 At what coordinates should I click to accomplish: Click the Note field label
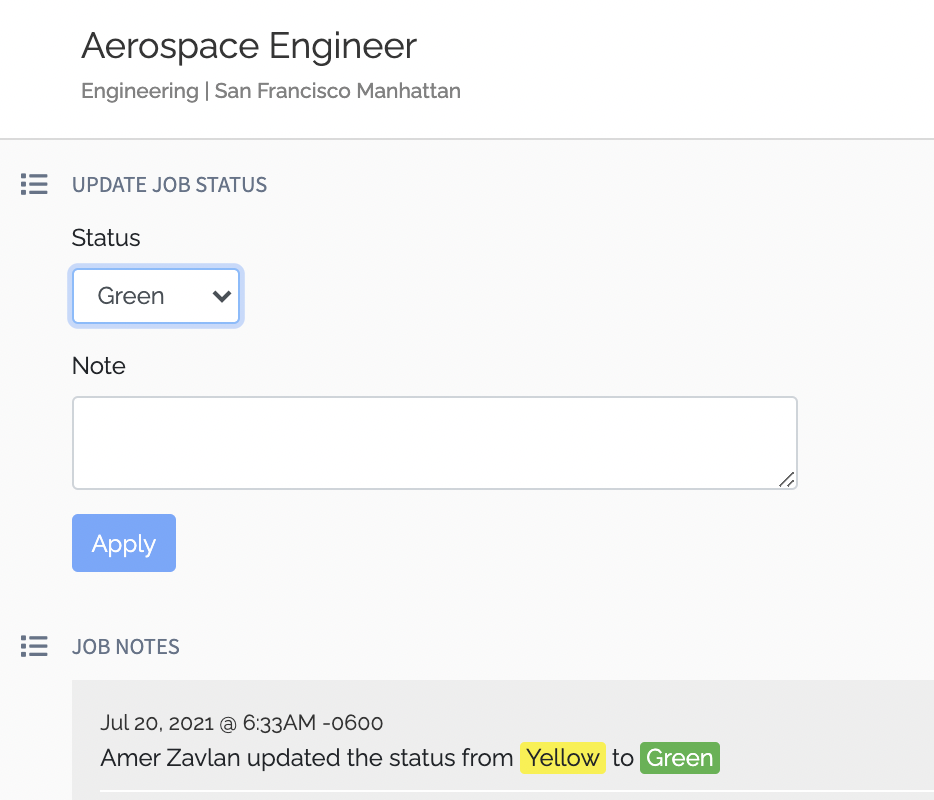99,366
